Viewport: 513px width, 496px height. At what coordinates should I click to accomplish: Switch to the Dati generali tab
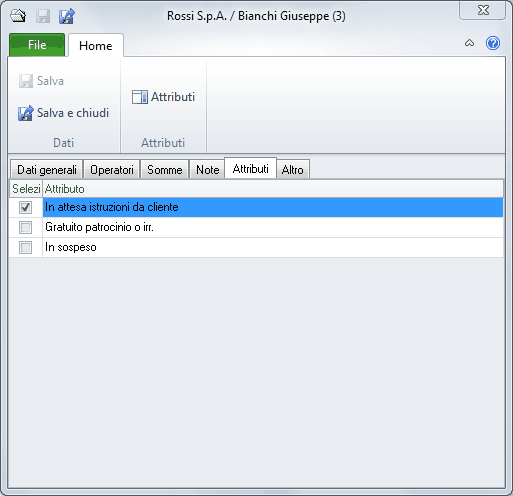47,170
